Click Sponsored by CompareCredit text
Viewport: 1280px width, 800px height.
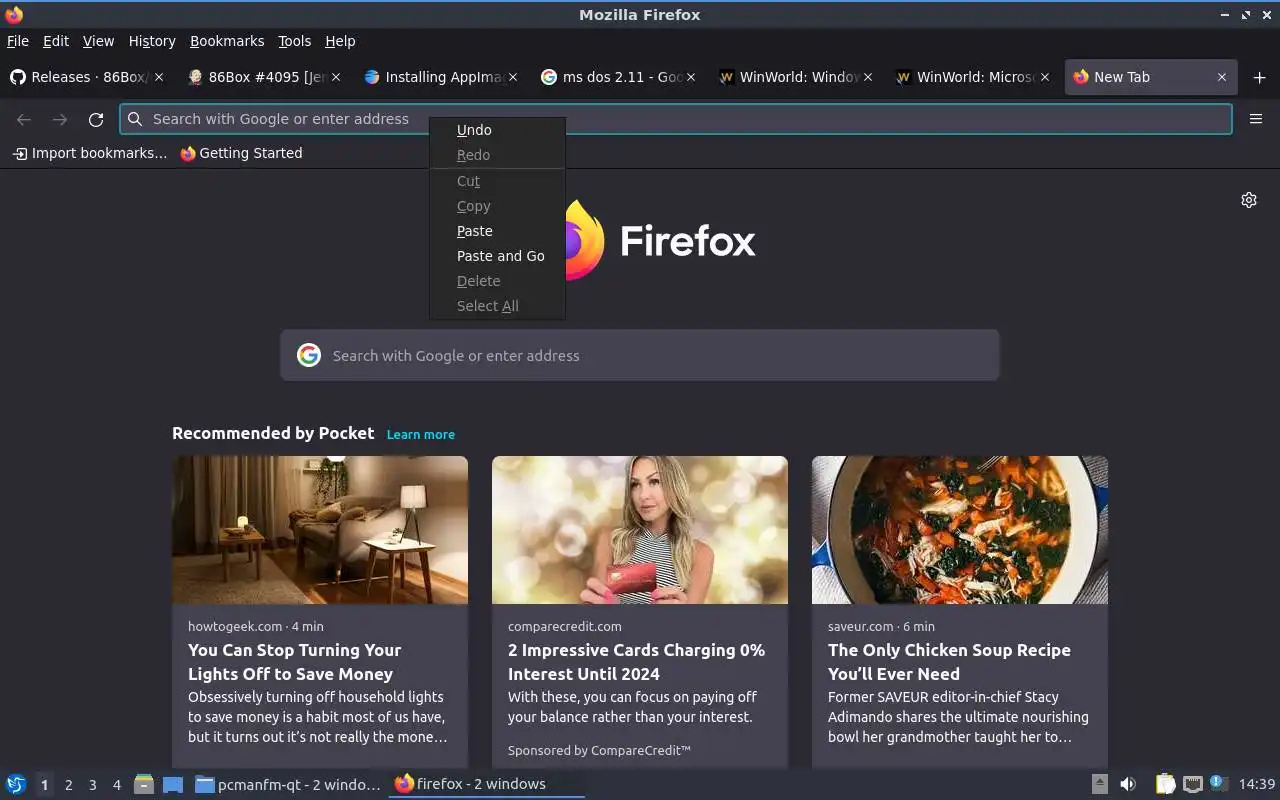[599, 750]
